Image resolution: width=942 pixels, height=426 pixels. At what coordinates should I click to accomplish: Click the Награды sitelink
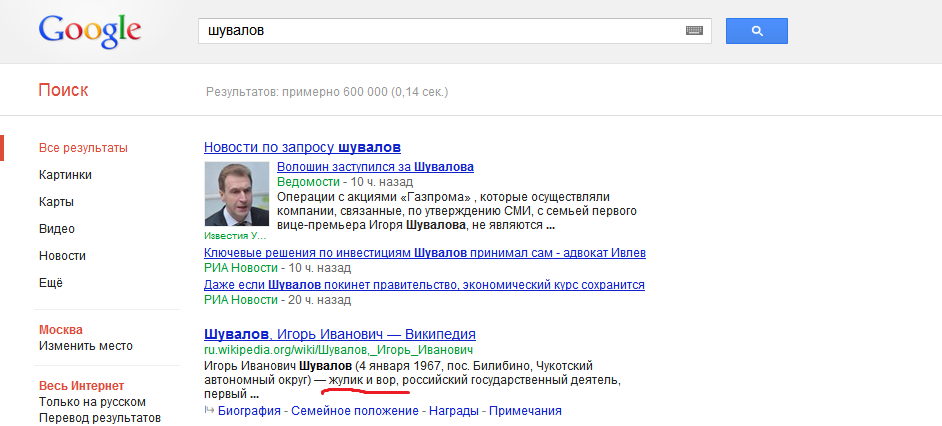[x=454, y=411]
